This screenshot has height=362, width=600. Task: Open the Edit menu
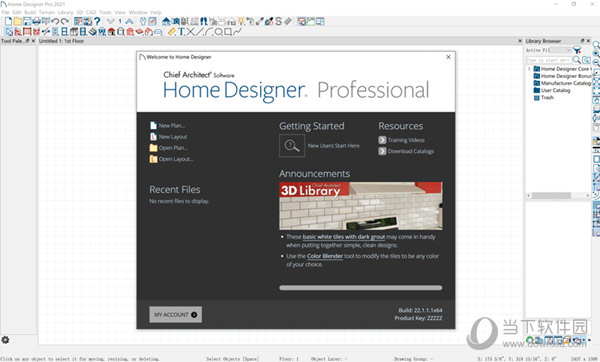pyautogui.click(x=17, y=12)
